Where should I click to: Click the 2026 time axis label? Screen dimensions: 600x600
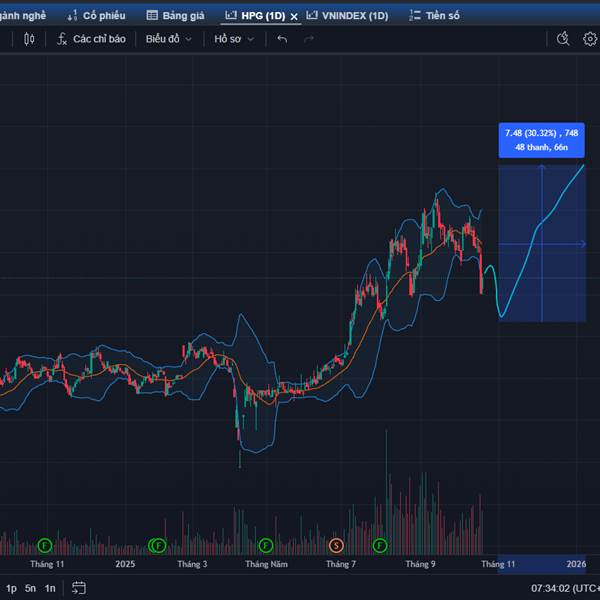[x=576, y=564]
